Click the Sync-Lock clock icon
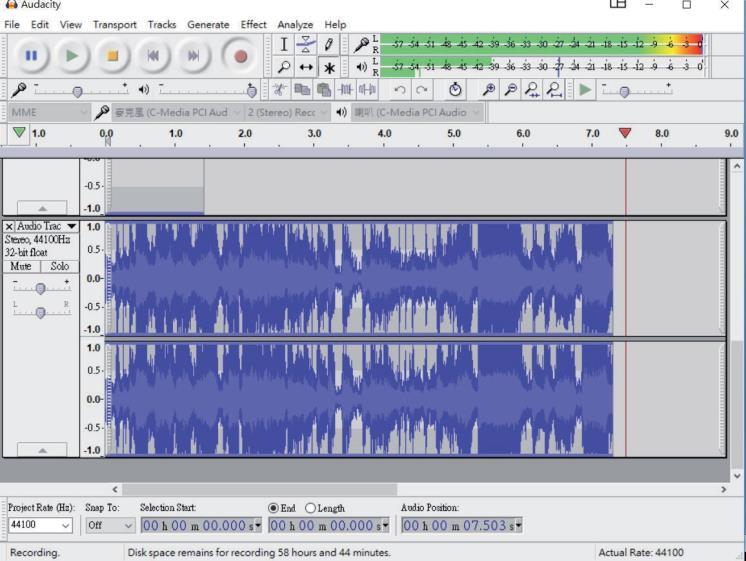Viewport: 746px width, 561px height. point(455,89)
